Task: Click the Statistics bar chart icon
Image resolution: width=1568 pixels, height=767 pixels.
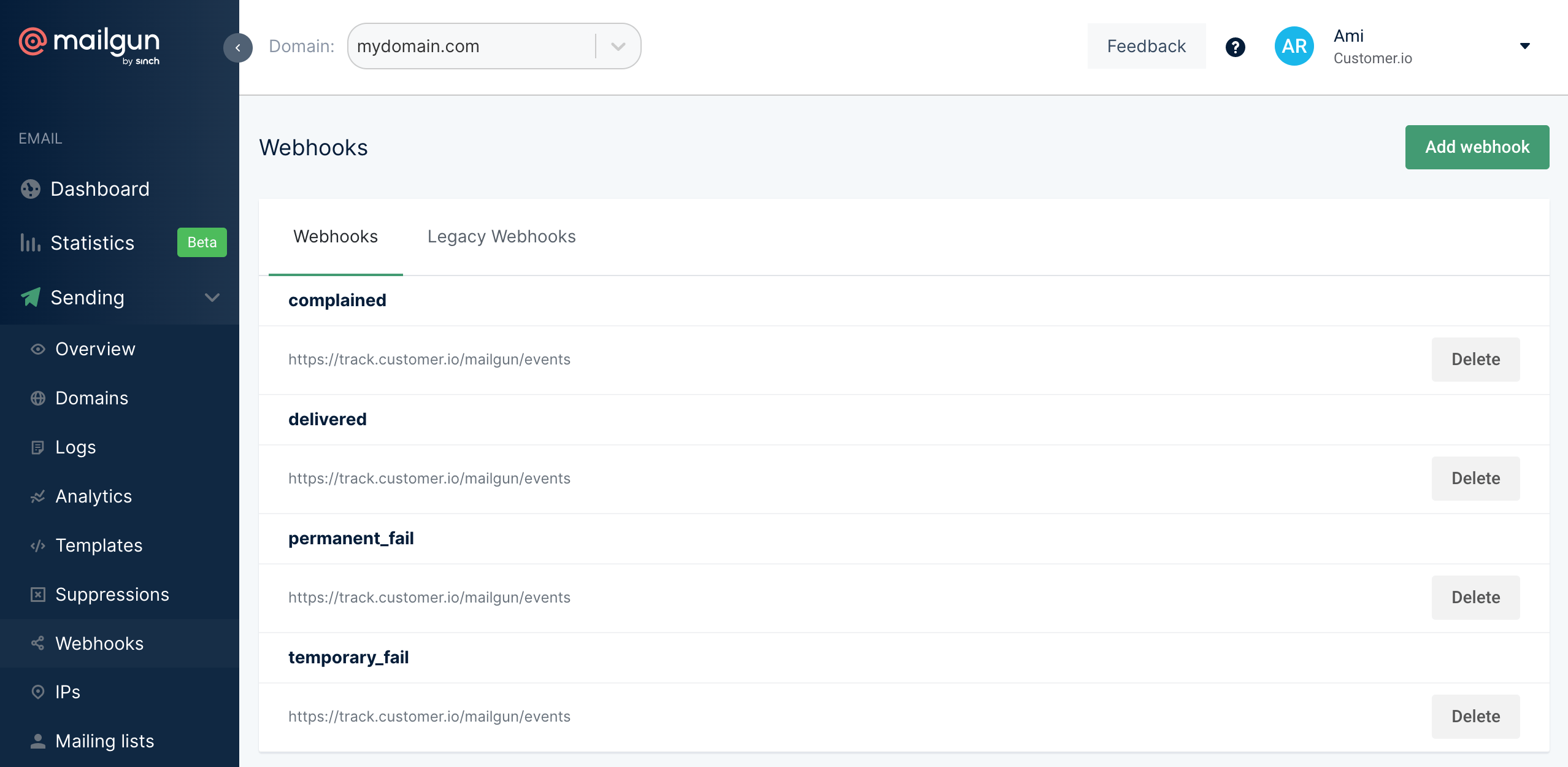Action: point(30,243)
